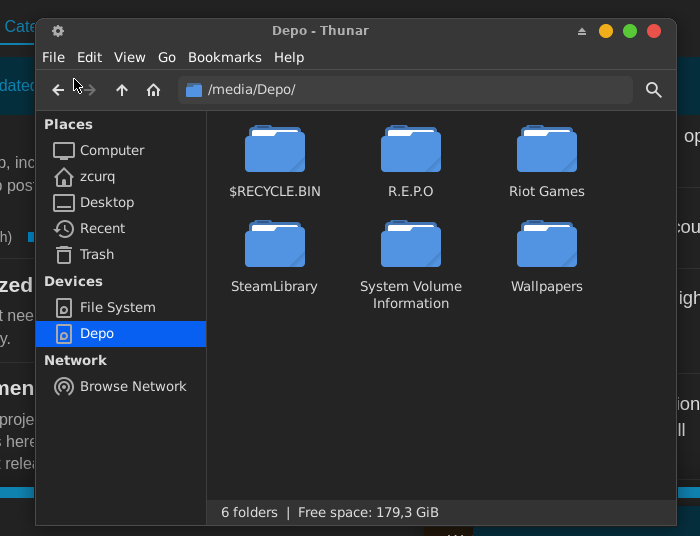Click the Places section header
This screenshot has height=536, width=700.
[68, 125]
